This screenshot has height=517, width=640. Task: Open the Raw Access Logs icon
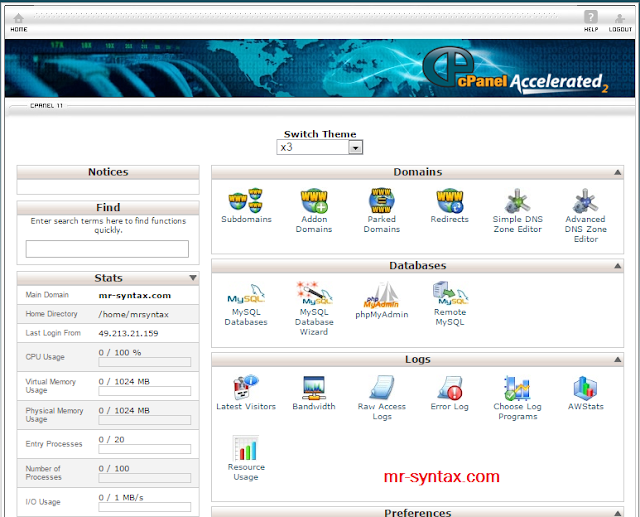[x=382, y=388]
